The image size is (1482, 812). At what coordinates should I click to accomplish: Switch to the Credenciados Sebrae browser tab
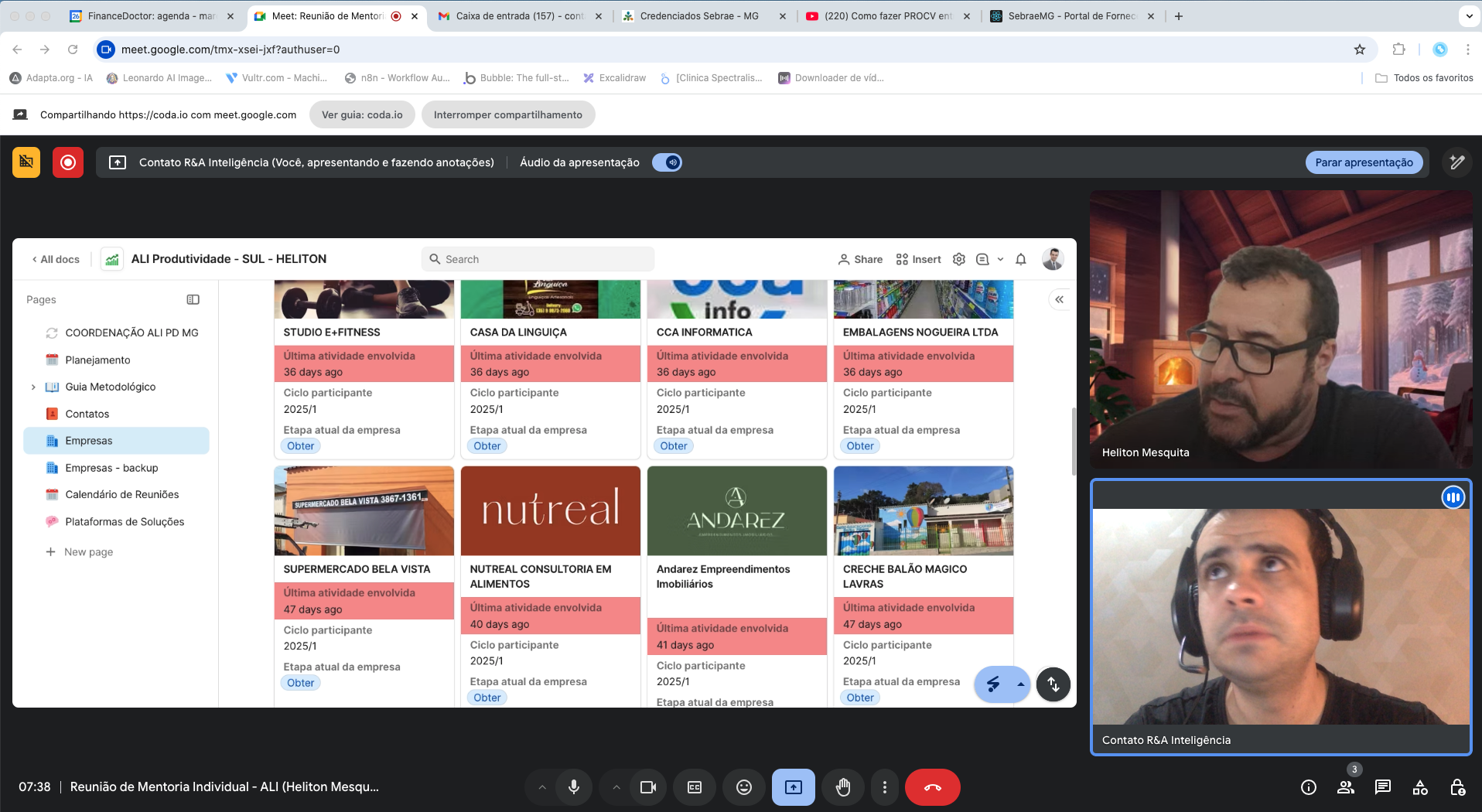click(698, 15)
